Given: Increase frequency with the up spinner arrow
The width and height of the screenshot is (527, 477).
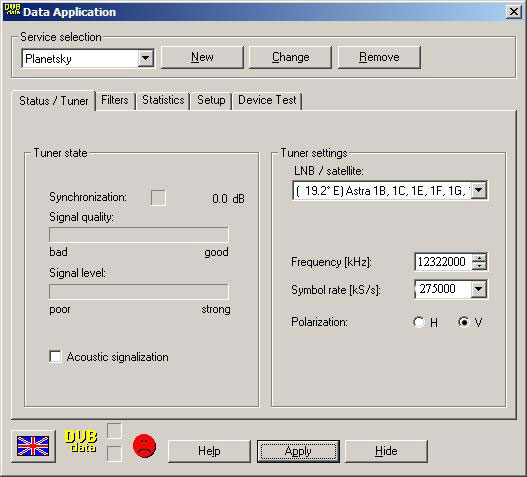Looking at the screenshot, I should pyautogui.click(x=479, y=257).
